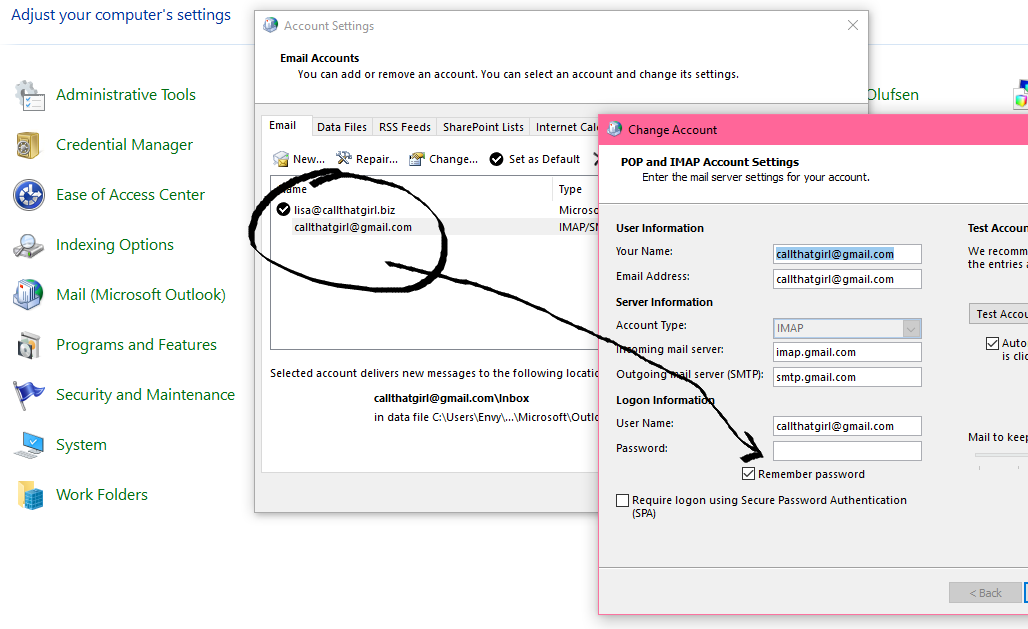This screenshot has height=629, width=1028.
Task: Click the callthatgirl@gmail.com\Inbox location text
Action: click(451, 398)
